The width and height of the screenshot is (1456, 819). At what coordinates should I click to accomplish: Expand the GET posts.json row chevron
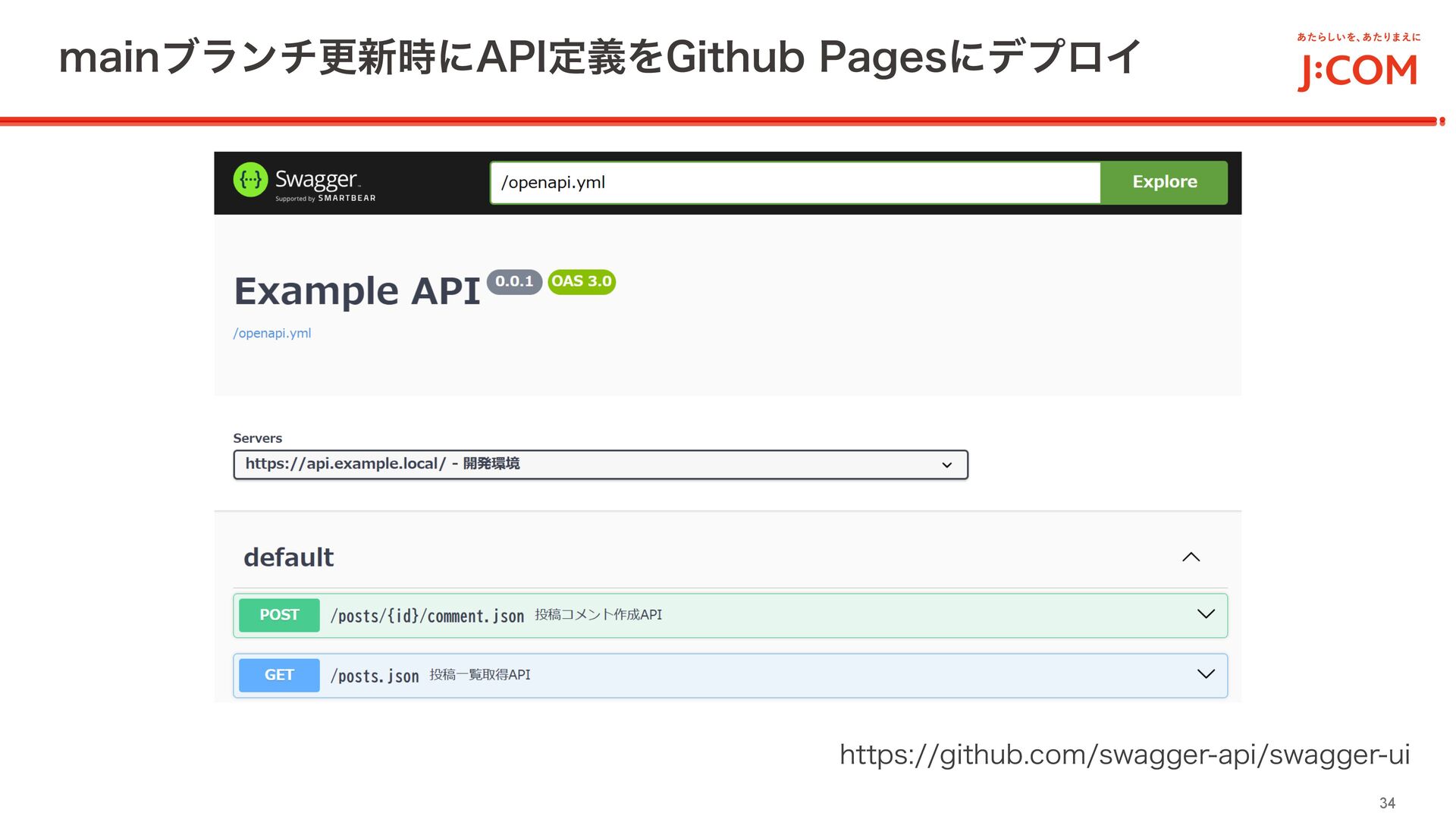point(1206,674)
